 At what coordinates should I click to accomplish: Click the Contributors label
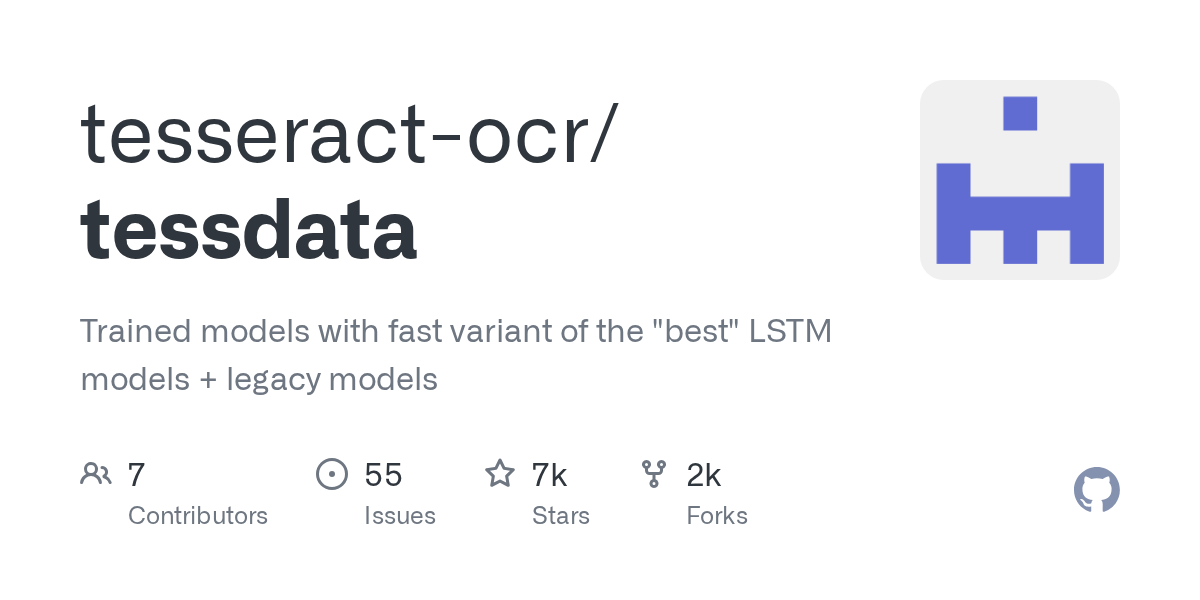[198, 516]
